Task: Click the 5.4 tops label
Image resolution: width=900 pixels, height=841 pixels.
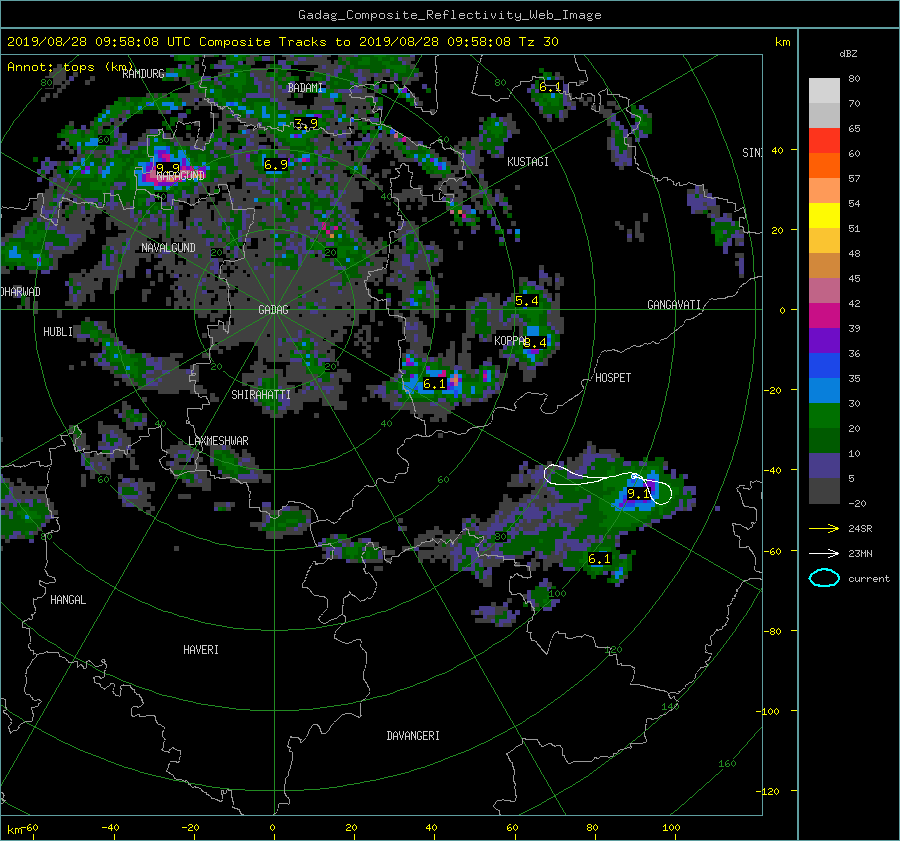Action: pos(526,301)
